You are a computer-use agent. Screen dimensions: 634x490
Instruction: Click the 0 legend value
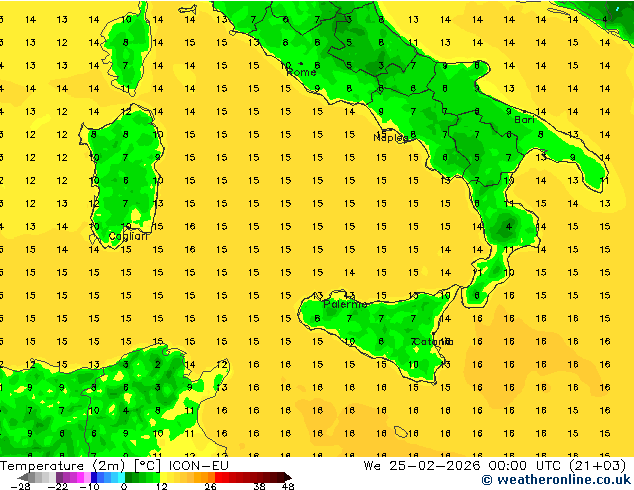[x=124, y=486]
